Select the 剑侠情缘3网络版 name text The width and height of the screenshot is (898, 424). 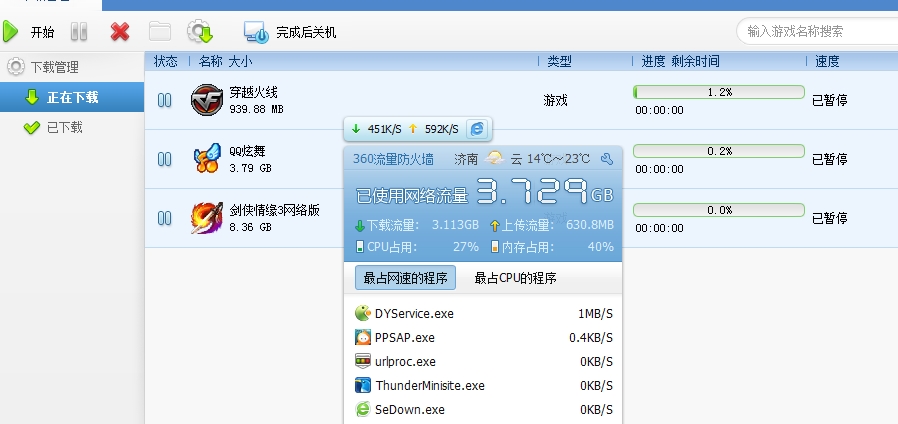274,210
